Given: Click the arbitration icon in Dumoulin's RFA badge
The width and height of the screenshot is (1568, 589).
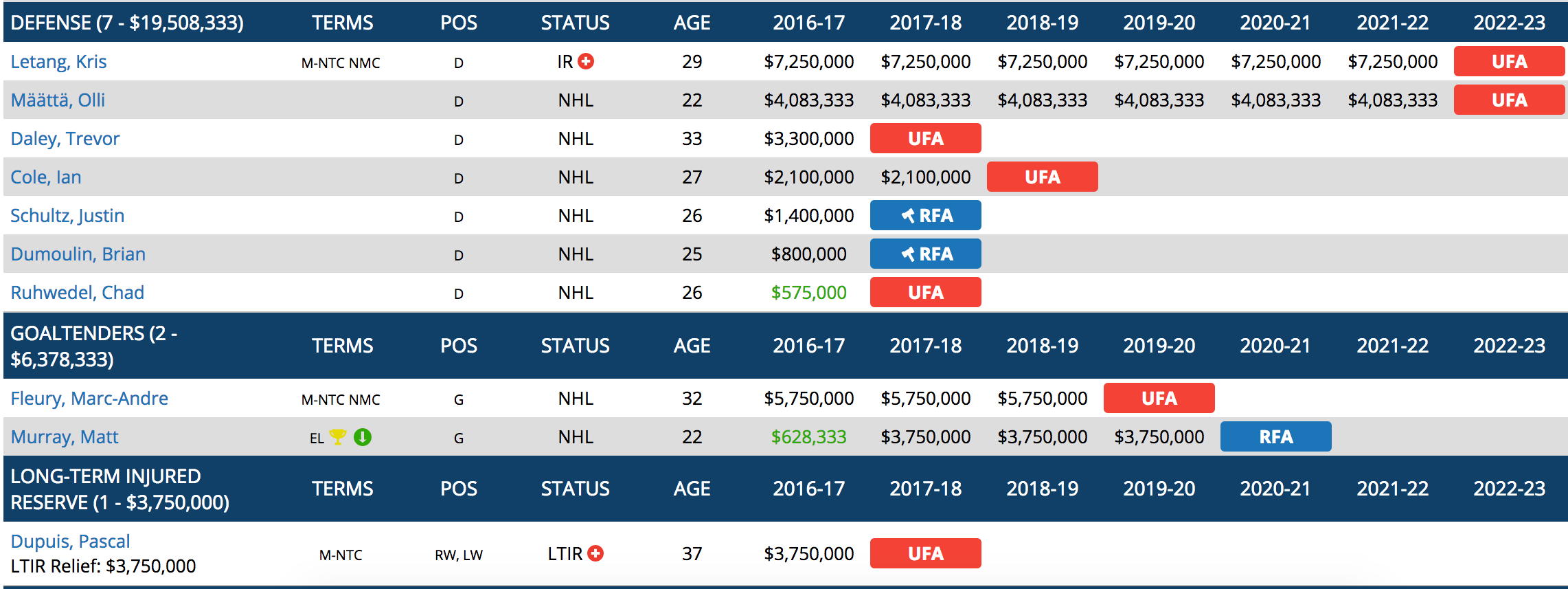Looking at the screenshot, I should 908,254.
